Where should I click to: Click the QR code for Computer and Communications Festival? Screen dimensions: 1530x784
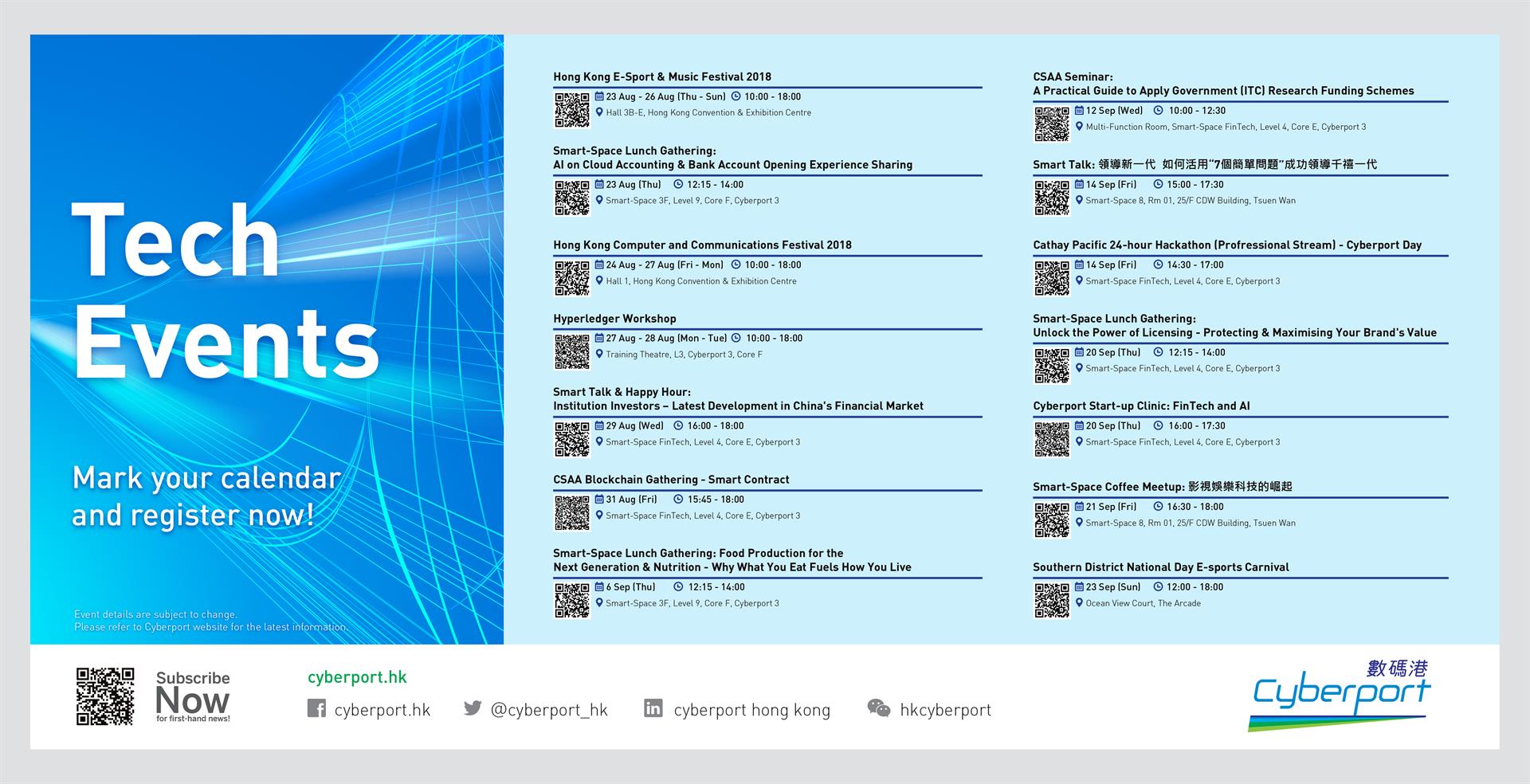coord(571,278)
